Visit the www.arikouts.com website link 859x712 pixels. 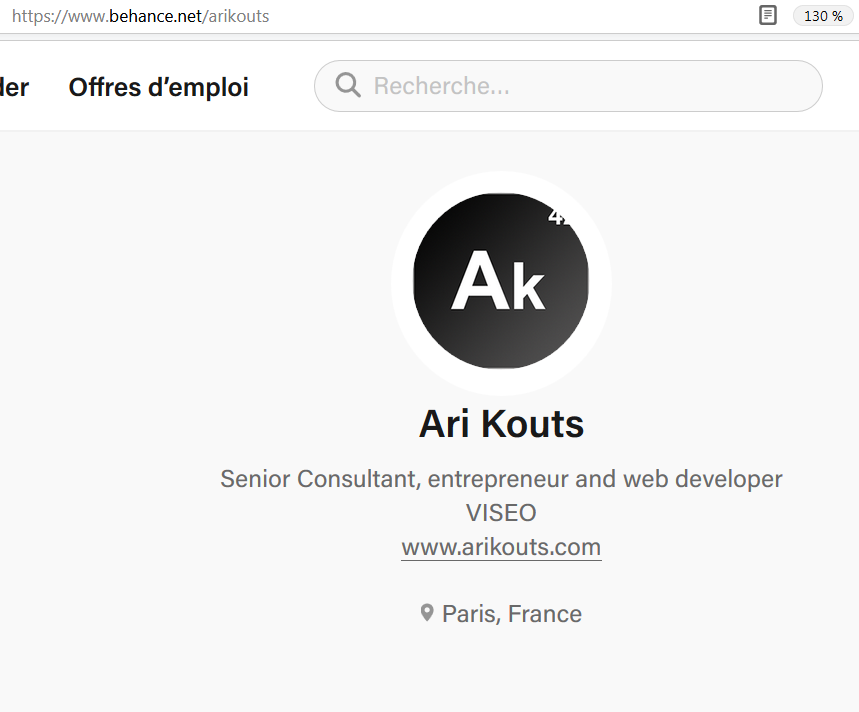click(x=501, y=547)
